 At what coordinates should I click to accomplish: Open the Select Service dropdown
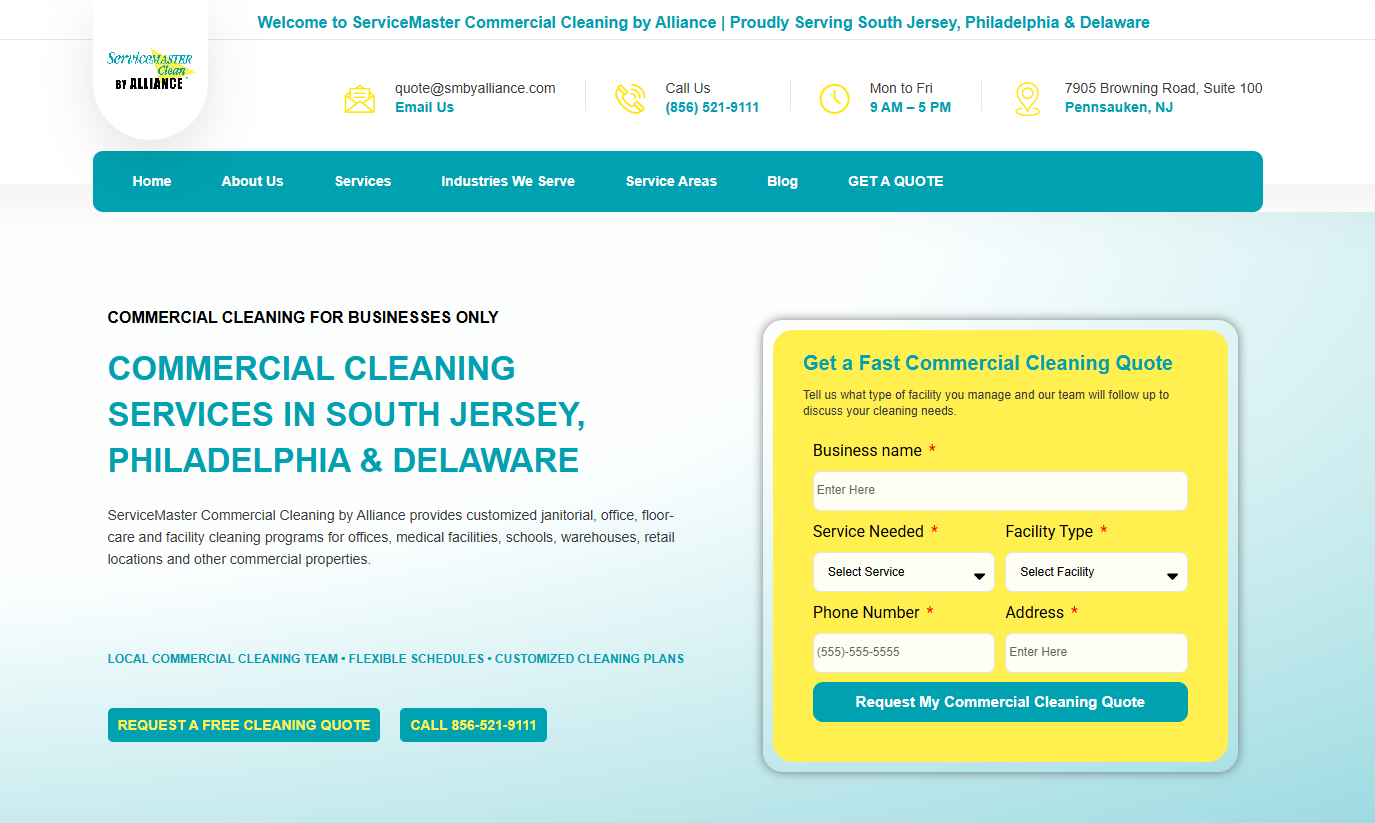tap(904, 572)
